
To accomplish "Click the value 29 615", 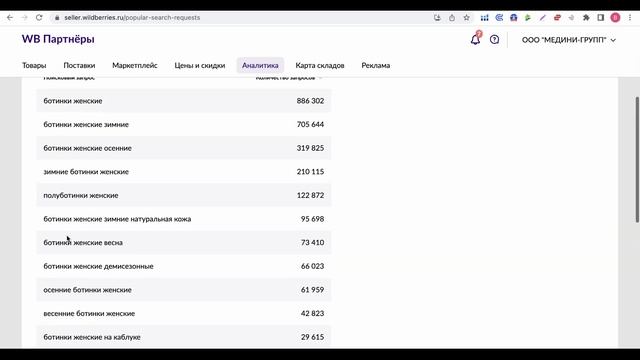I will click(x=312, y=337).
